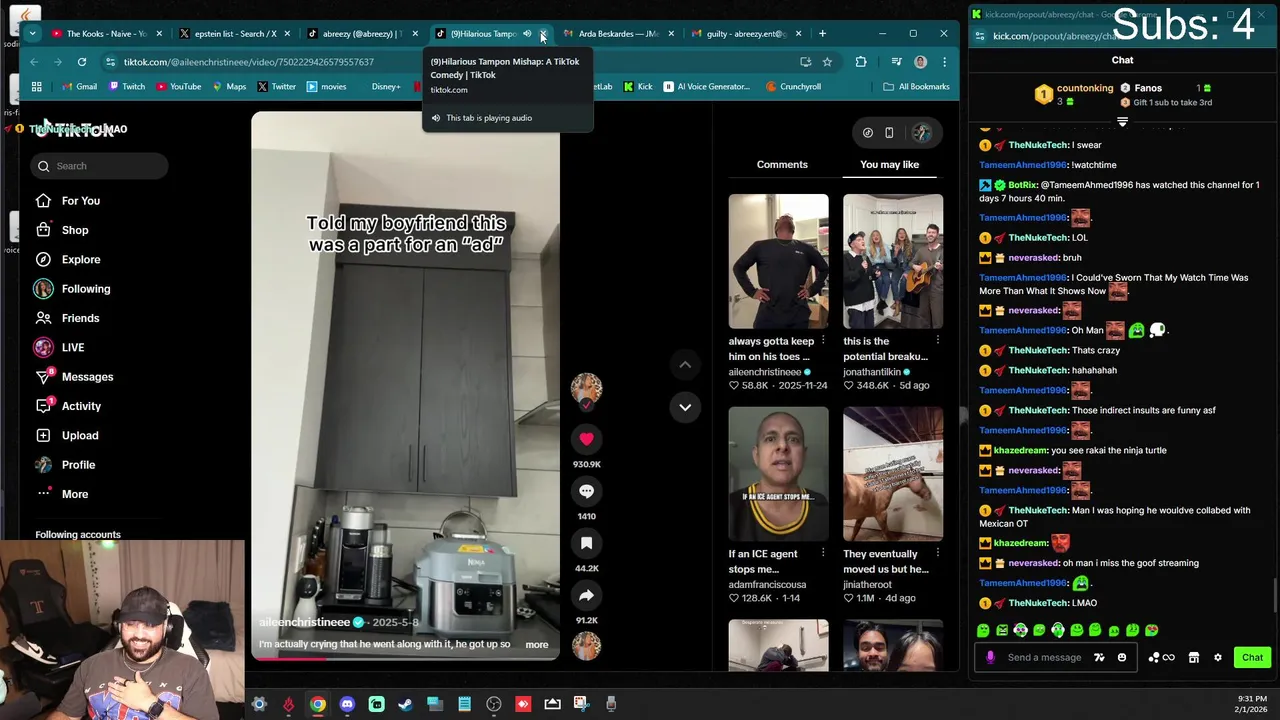Open Kick chat settings gear
This screenshot has width=1280, height=720.
click(x=1217, y=658)
